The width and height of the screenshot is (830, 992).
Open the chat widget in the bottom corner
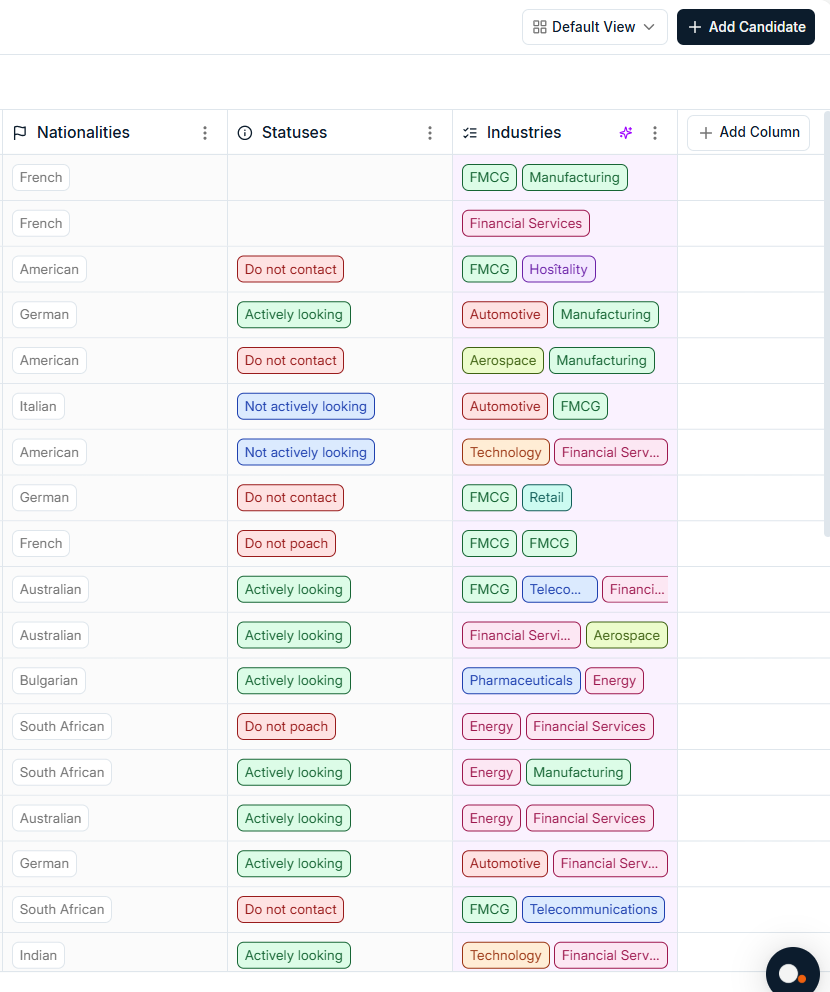[793, 970]
